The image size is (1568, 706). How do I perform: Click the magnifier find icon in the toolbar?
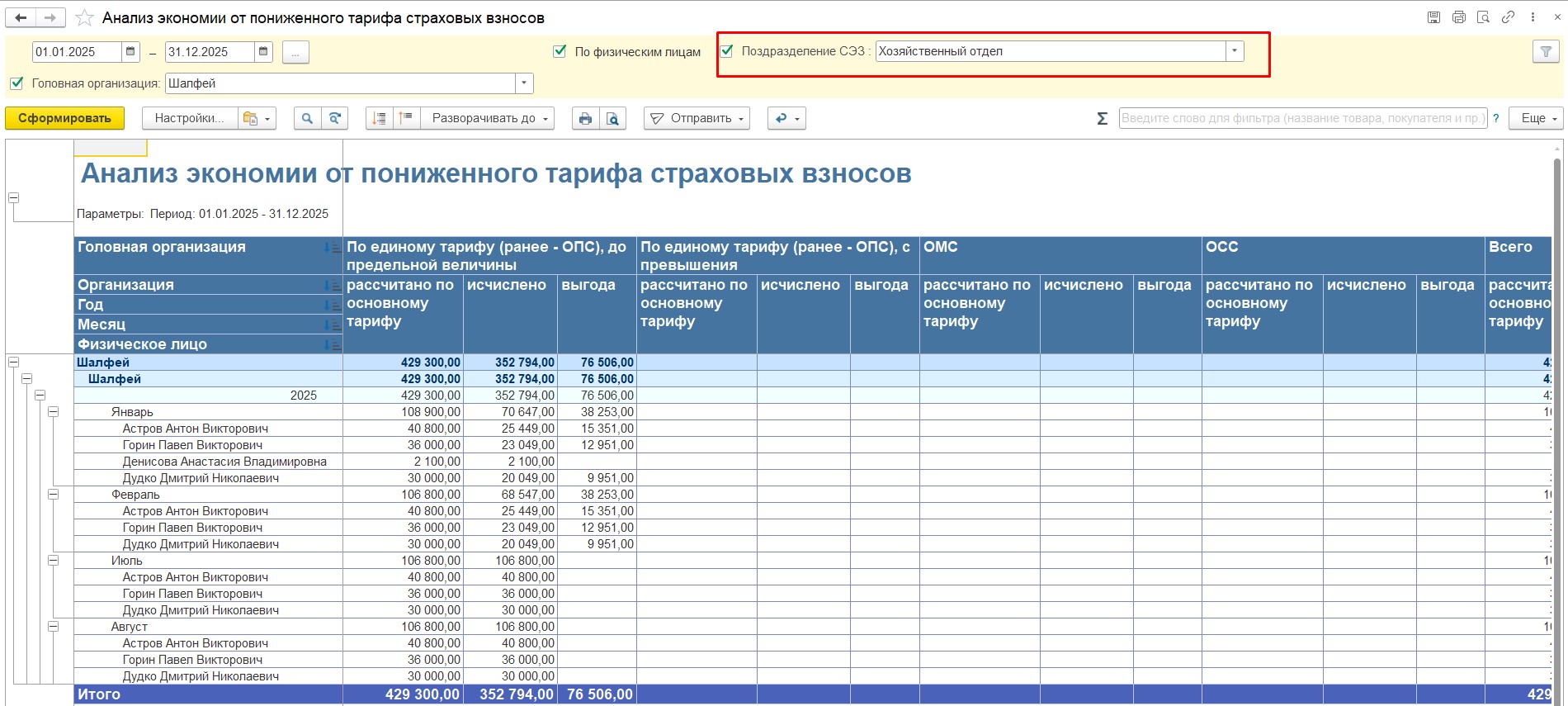pos(307,119)
